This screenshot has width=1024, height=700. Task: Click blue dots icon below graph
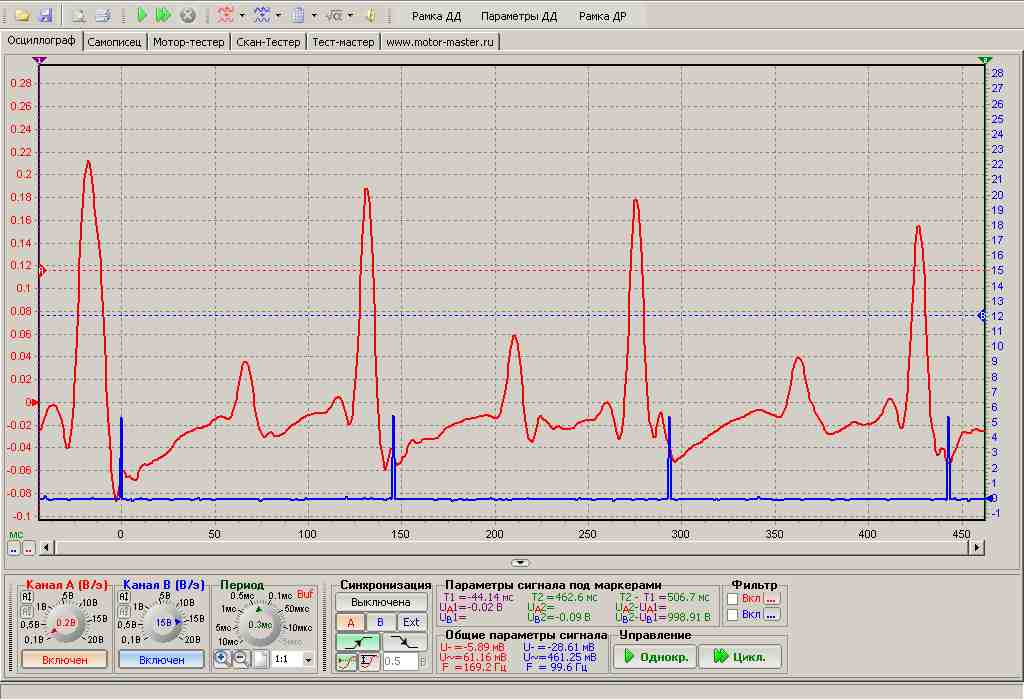pos(13,549)
